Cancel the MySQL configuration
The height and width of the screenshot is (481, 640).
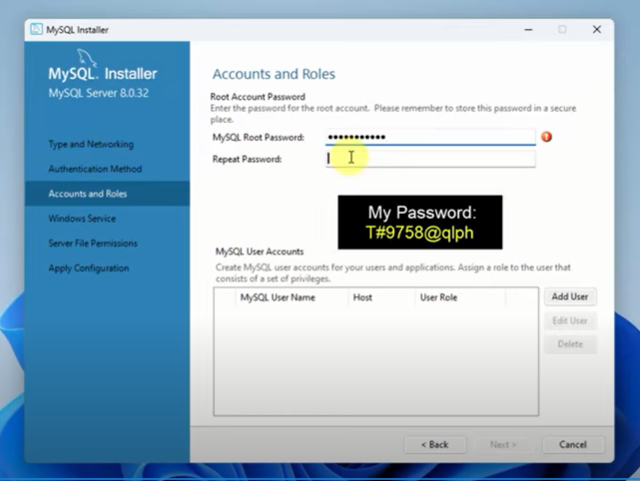pyautogui.click(x=573, y=445)
